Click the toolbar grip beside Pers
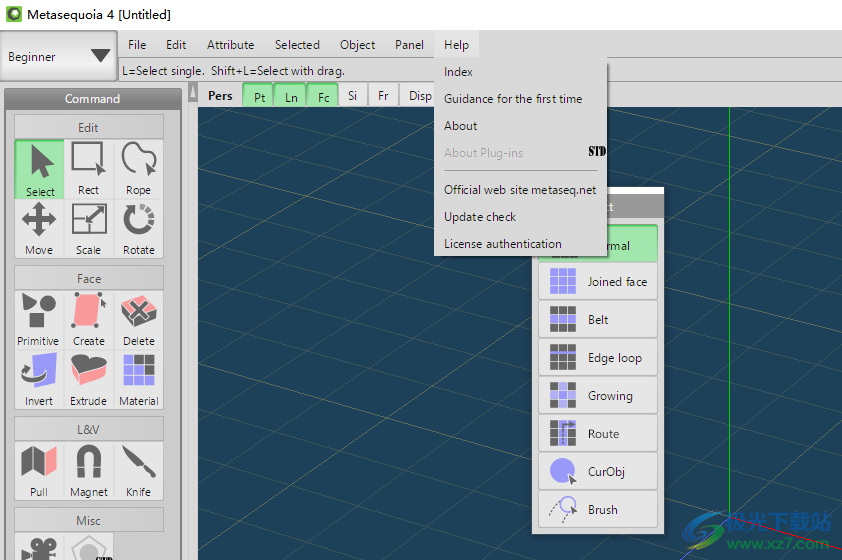Image resolution: width=842 pixels, height=560 pixels. pos(193,93)
